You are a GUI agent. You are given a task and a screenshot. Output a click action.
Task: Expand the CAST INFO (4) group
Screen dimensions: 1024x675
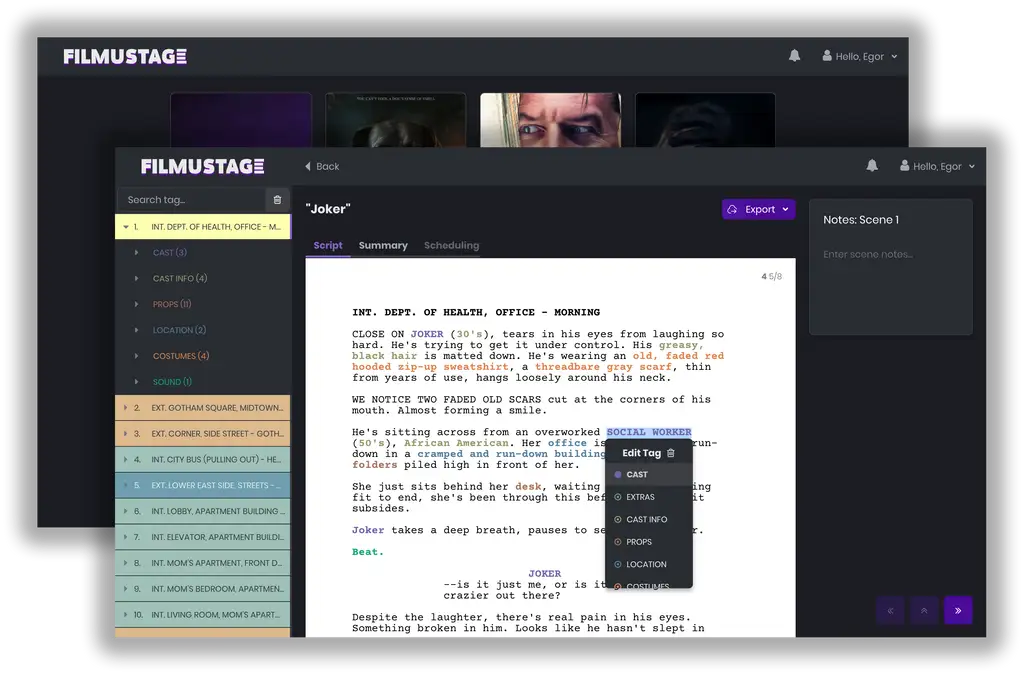pos(136,278)
